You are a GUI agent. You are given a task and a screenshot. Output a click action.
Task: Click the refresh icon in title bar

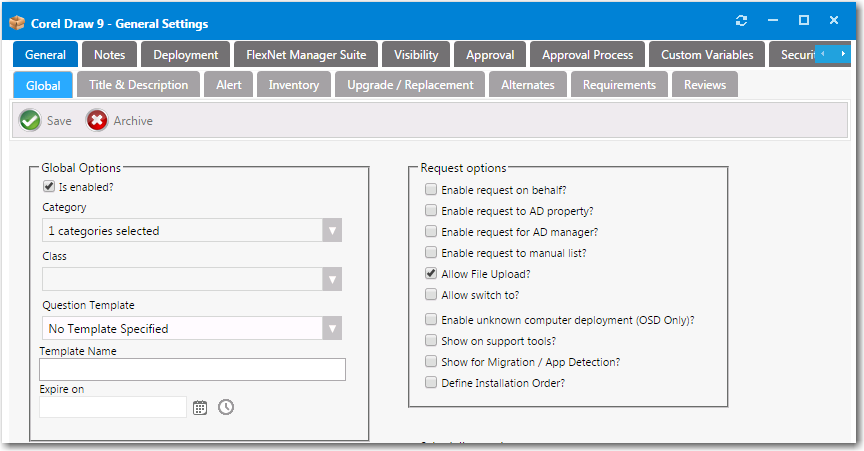point(741,20)
